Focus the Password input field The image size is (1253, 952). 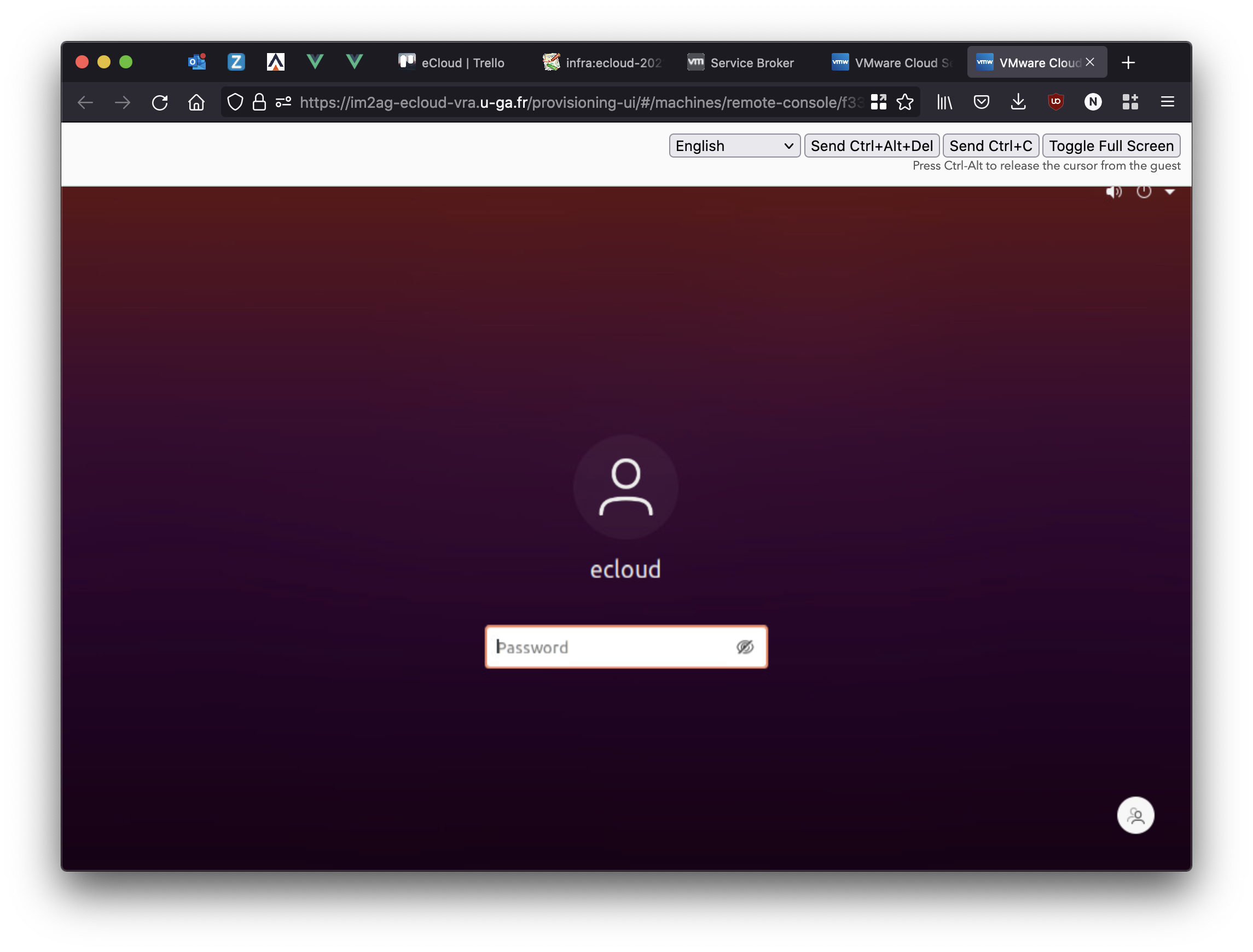(609, 647)
